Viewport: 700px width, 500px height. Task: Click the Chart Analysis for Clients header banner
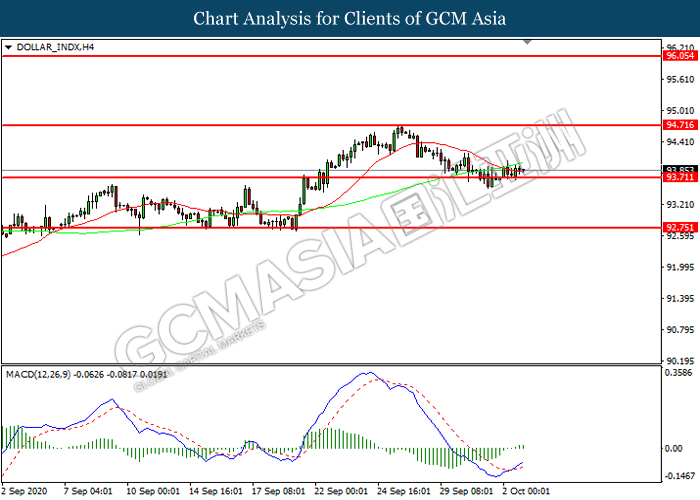pos(350,18)
